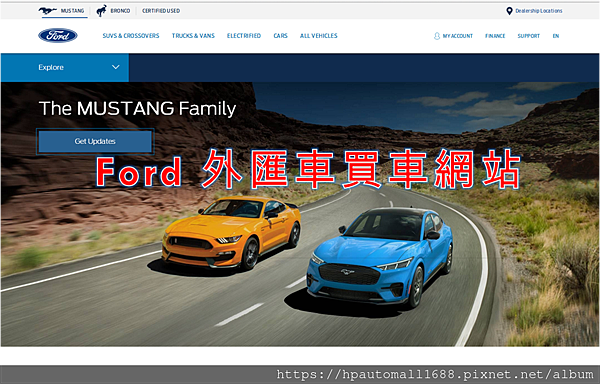Click the orange Mustang car image
Viewport: 600px width, 384px height.
[231, 232]
